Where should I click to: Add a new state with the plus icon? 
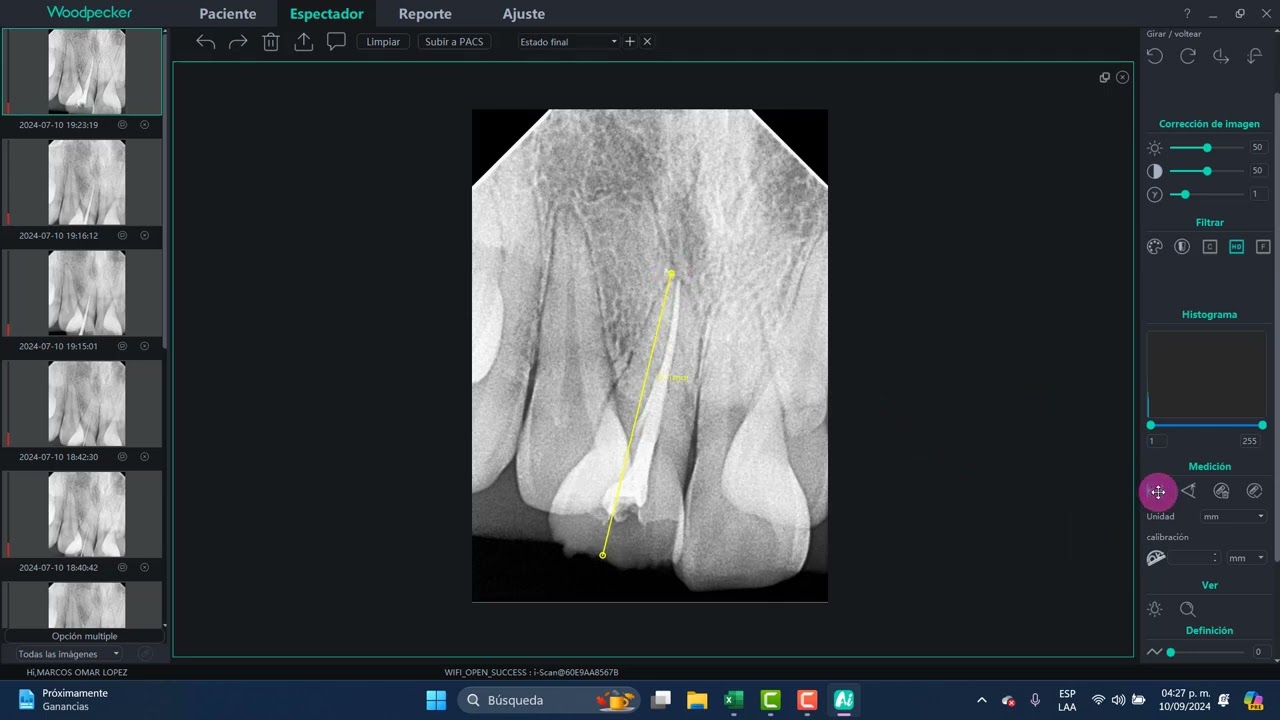(630, 42)
